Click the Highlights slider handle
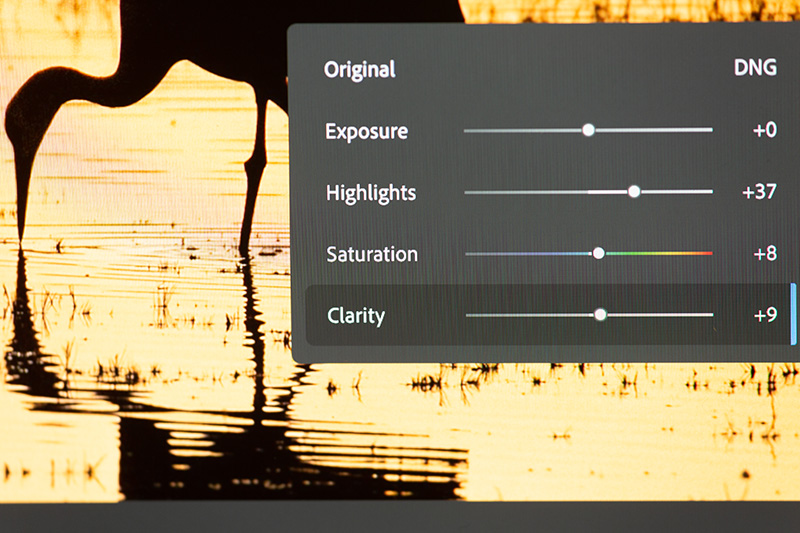The width and height of the screenshot is (800, 533). coord(634,191)
